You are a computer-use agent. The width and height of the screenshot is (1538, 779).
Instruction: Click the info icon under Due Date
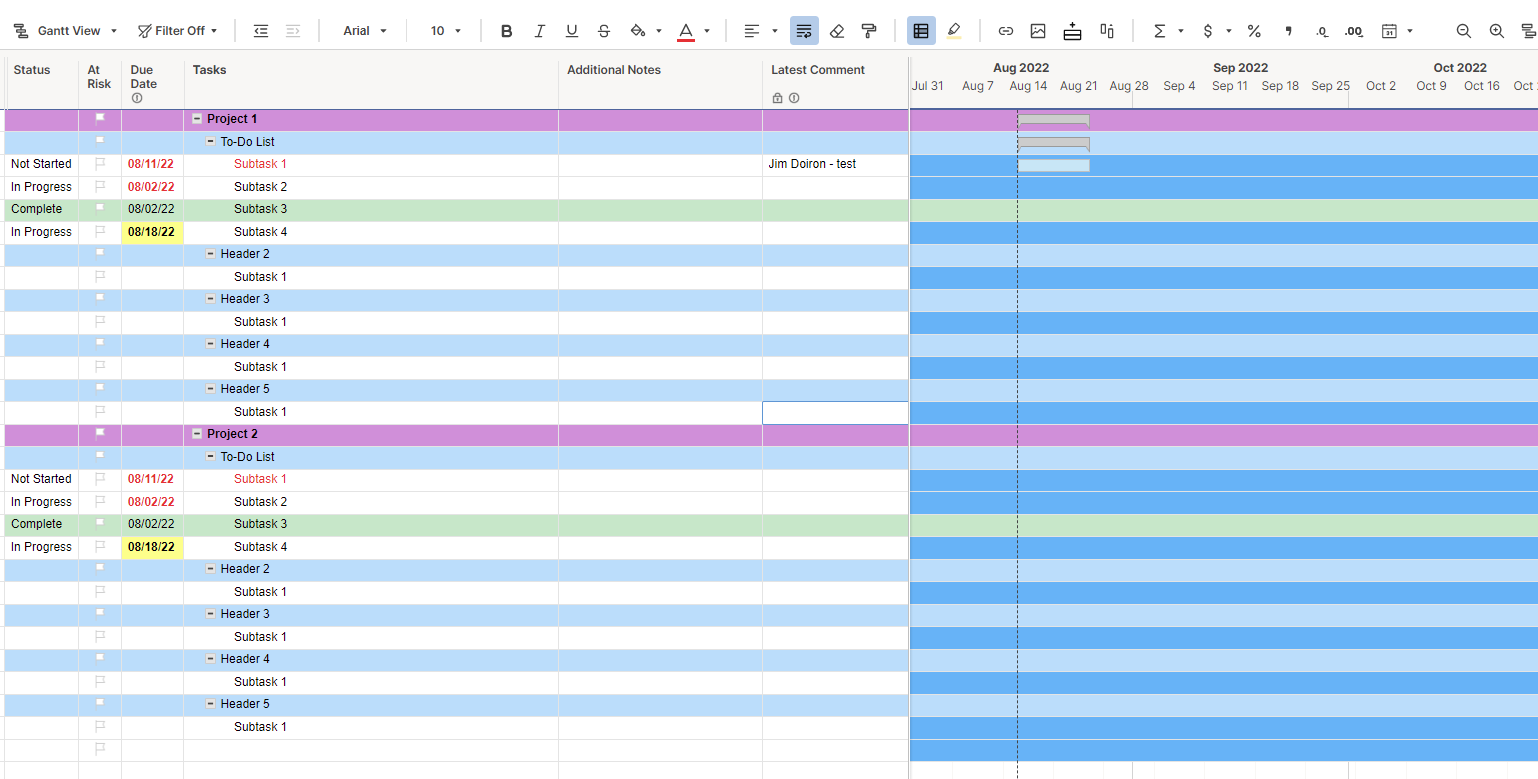(137, 98)
